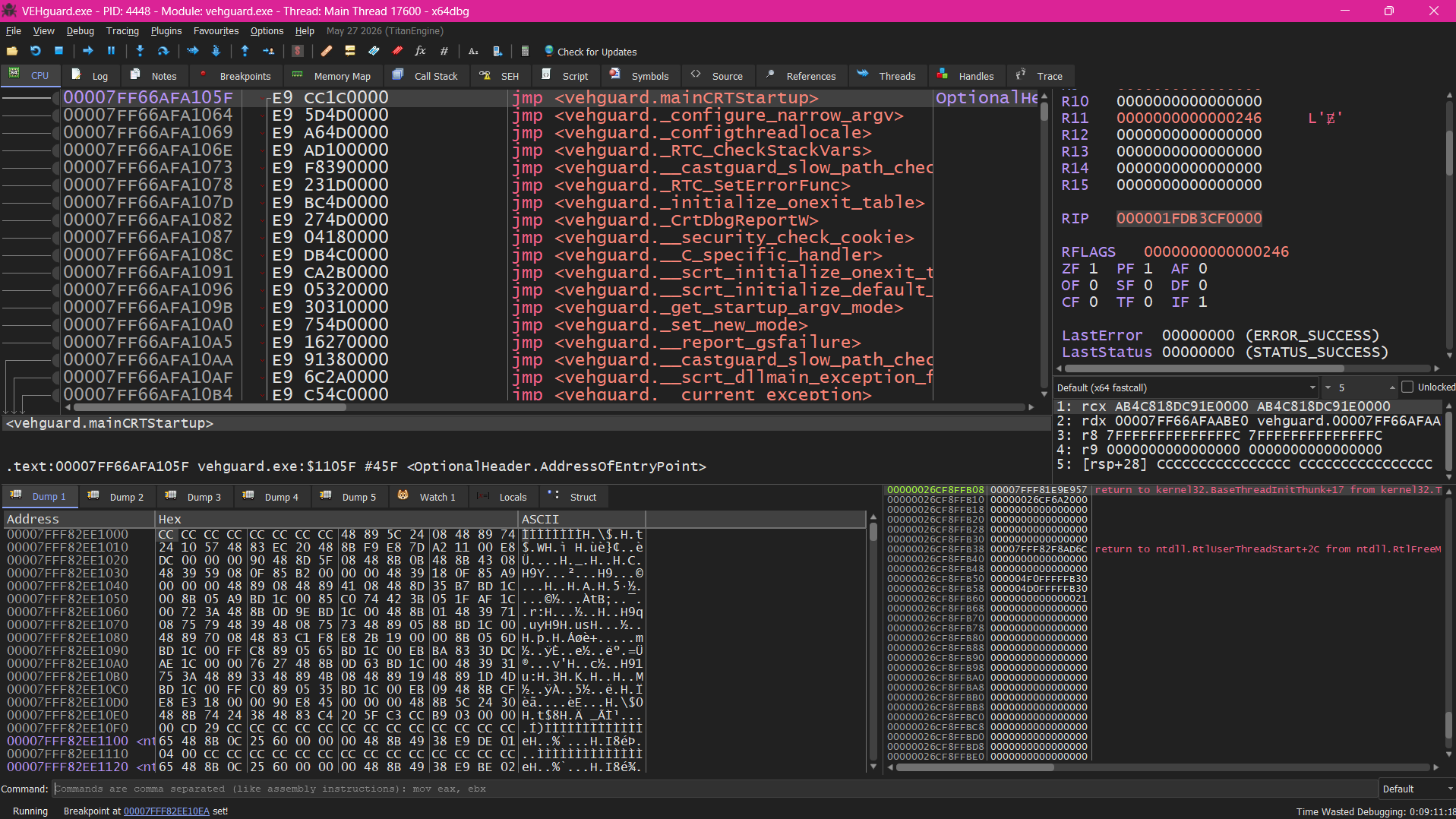Image resolution: width=1456 pixels, height=819 pixels.
Task: Open the Options menu
Action: 267,31
